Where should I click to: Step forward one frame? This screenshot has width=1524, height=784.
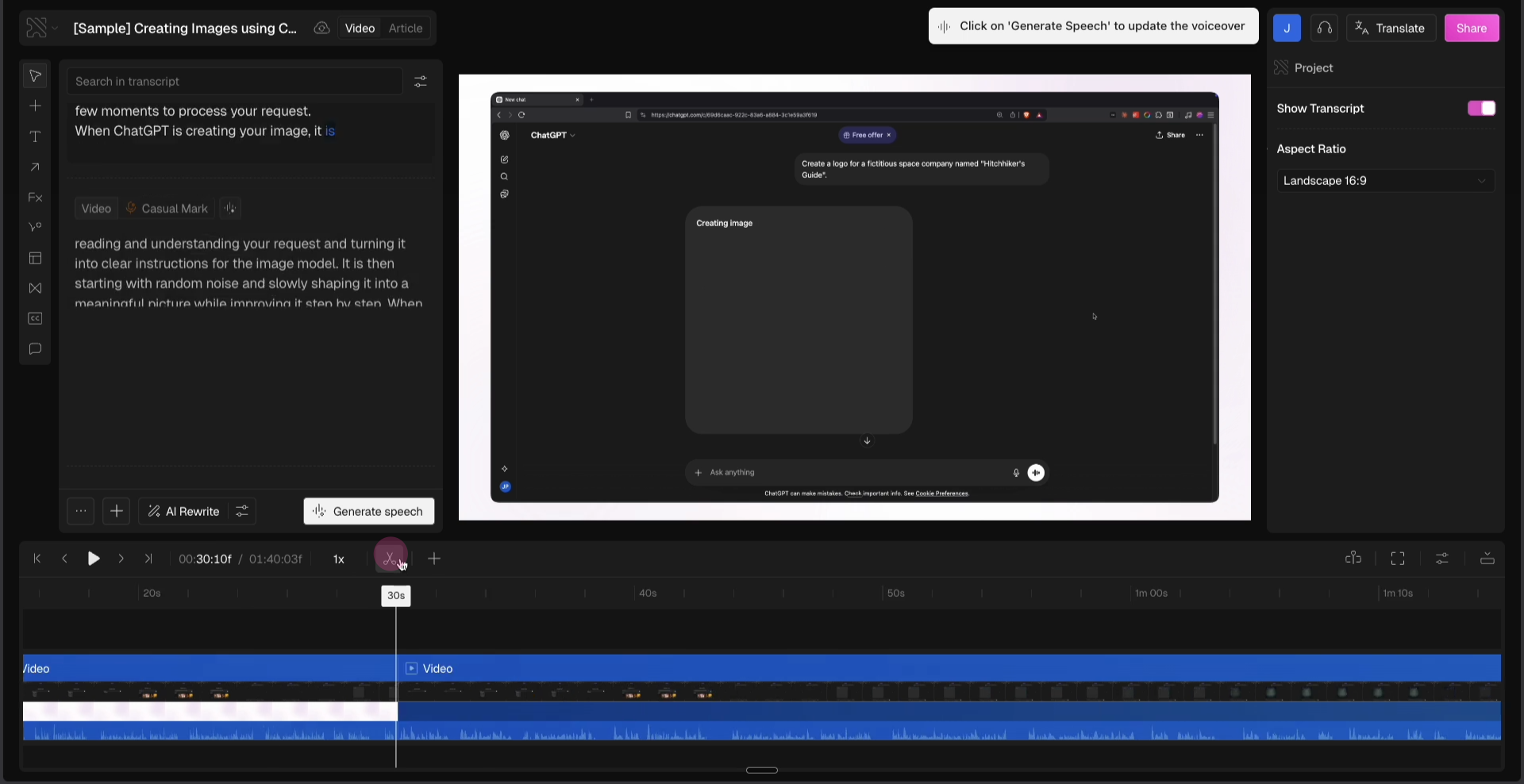pos(121,559)
